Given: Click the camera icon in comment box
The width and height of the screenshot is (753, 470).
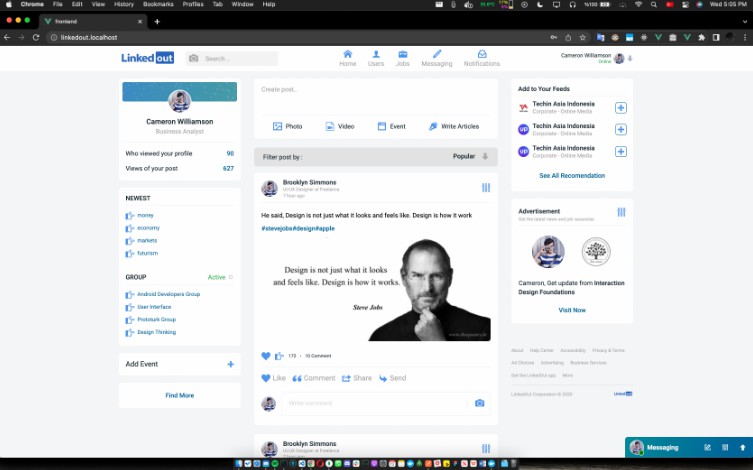Looking at the screenshot, I should [x=479, y=403].
